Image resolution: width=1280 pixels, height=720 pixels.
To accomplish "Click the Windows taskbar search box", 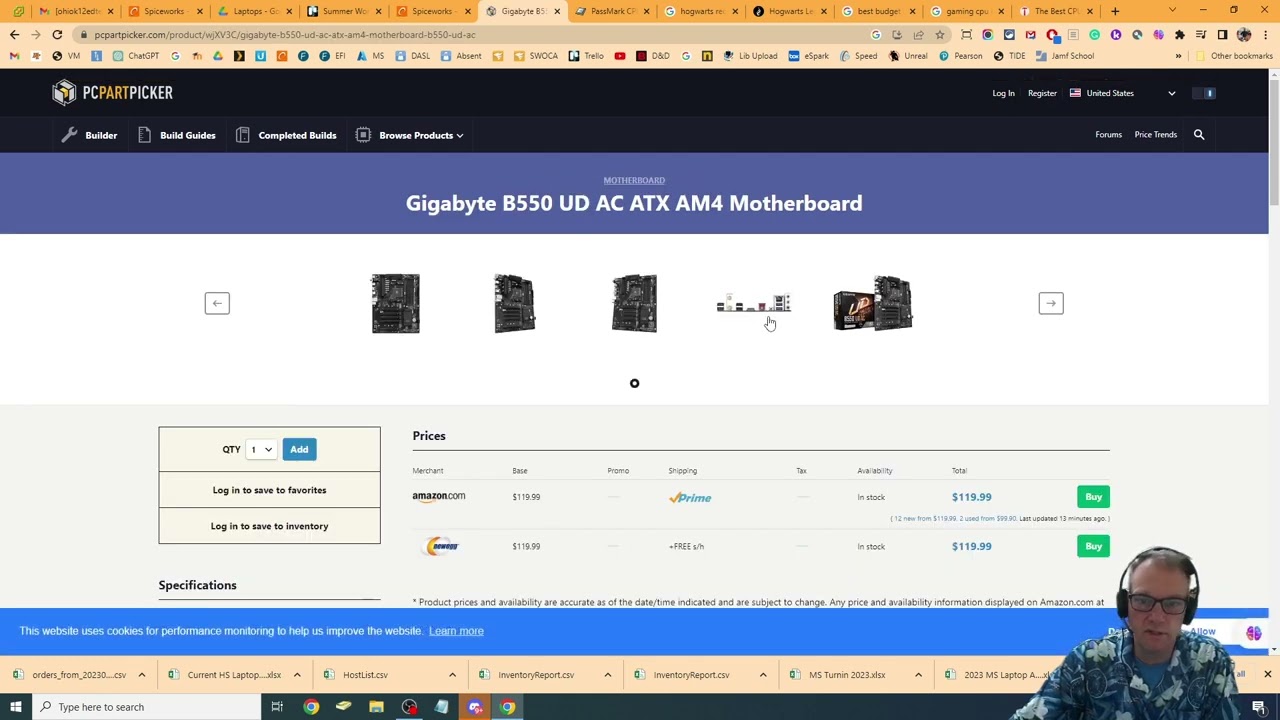I will [146, 707].
